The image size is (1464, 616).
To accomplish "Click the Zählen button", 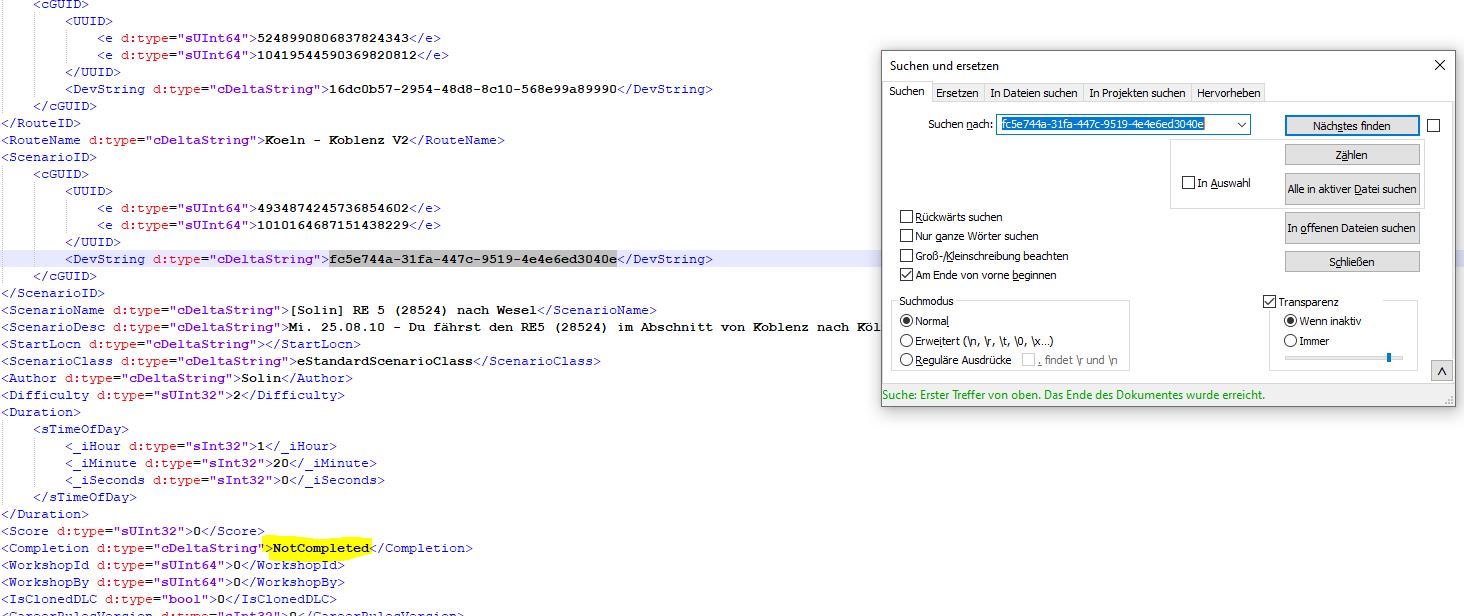I will (1351, 155).
